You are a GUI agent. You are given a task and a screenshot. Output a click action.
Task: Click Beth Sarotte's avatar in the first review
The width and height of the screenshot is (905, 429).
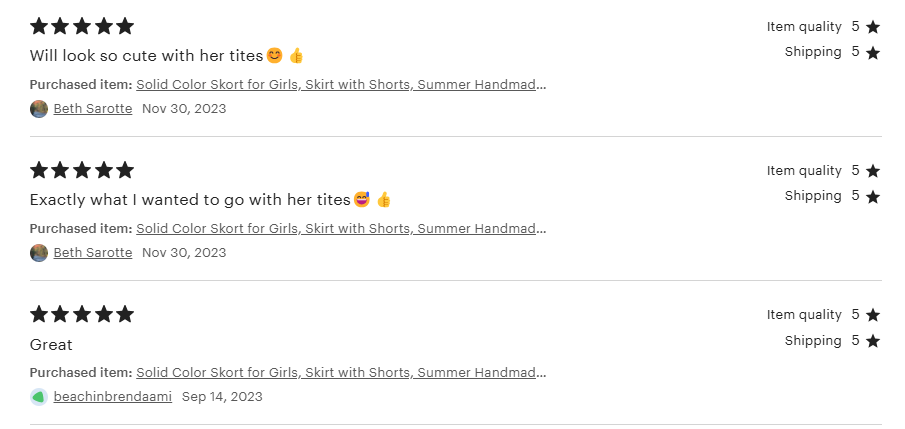point(39,109)
